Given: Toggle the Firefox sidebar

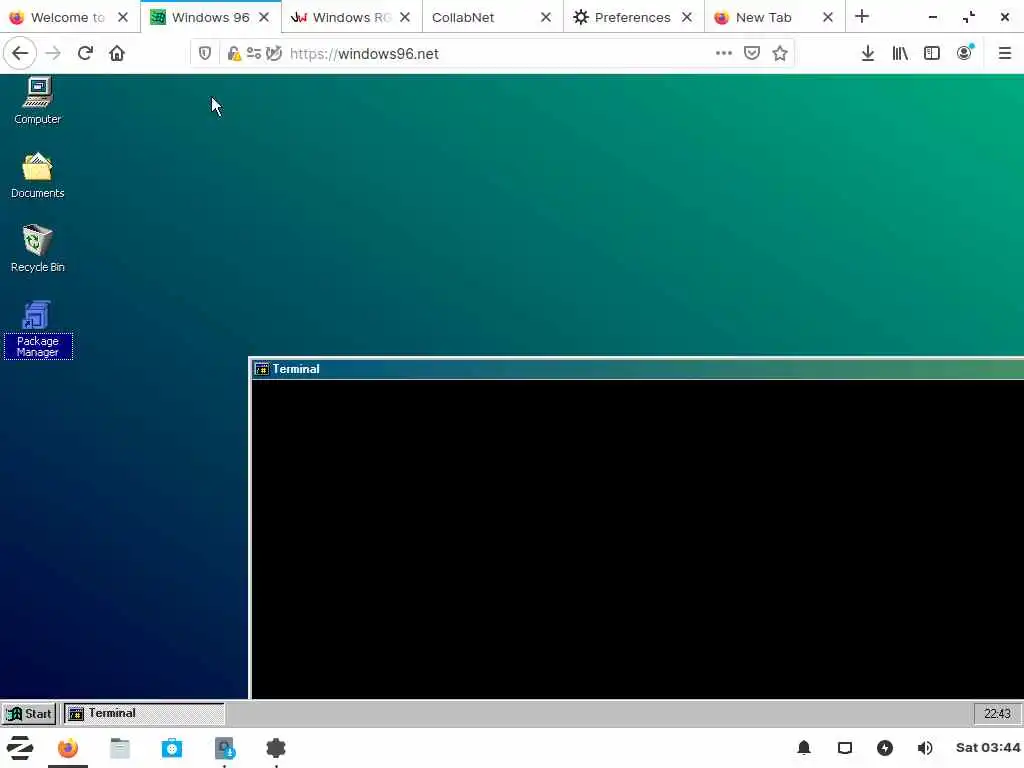Looking at the screenshot, I should click(932, 54).
